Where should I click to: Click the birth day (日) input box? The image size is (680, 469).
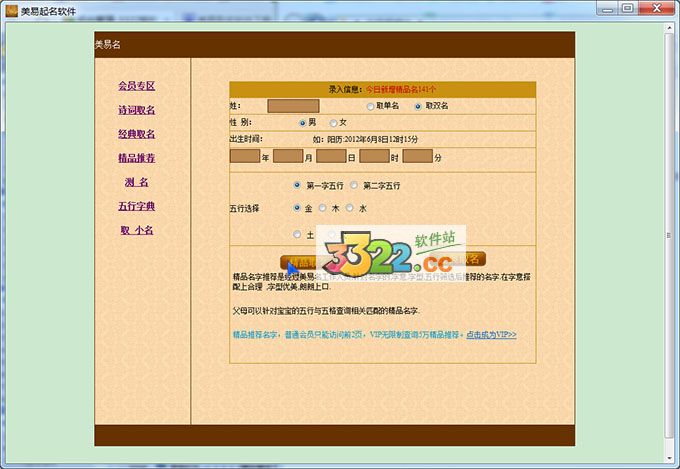(331, 156)
